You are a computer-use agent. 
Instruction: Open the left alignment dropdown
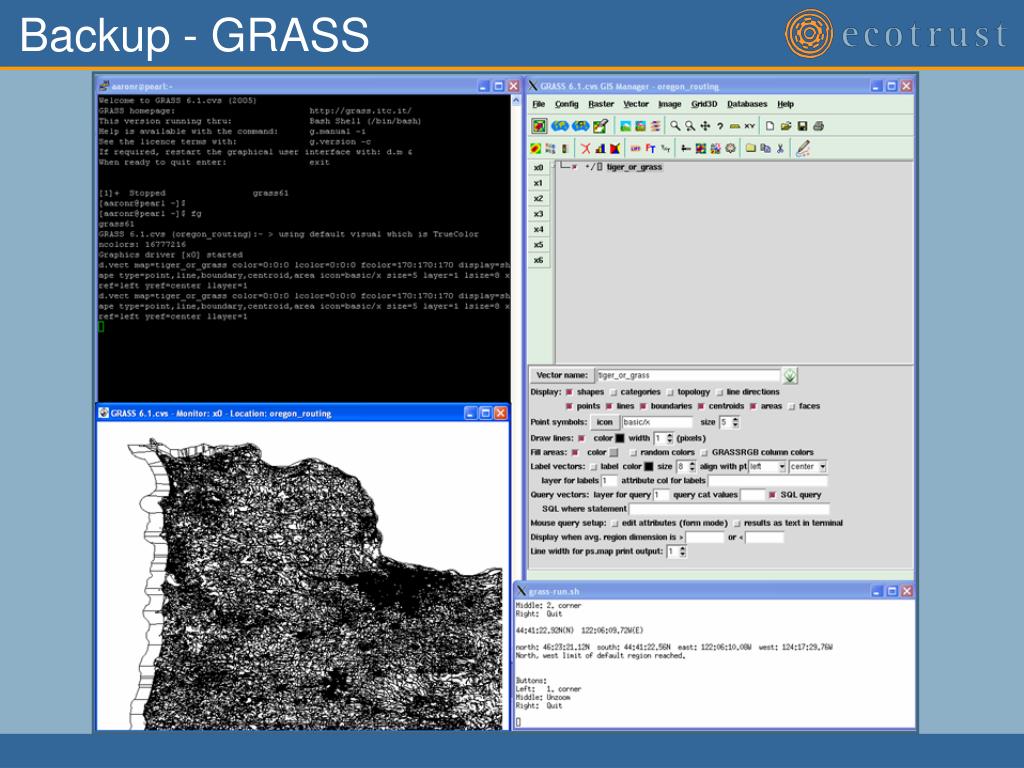782,467
